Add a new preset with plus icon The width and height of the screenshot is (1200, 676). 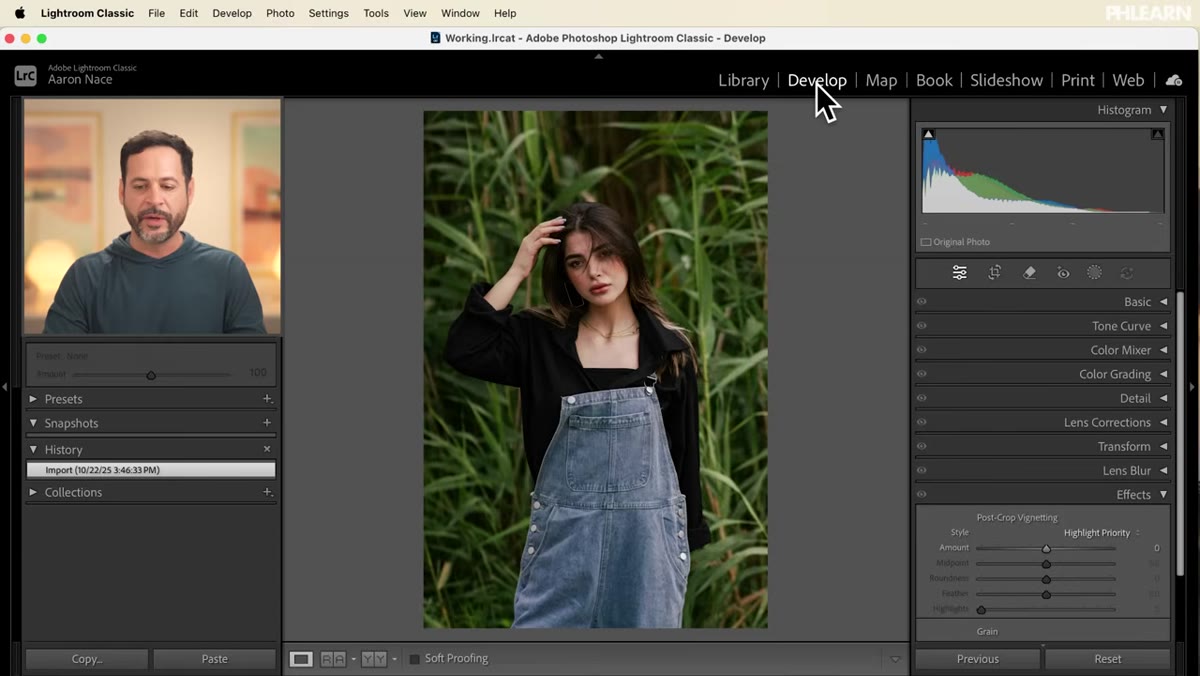[x=267, y=399]
